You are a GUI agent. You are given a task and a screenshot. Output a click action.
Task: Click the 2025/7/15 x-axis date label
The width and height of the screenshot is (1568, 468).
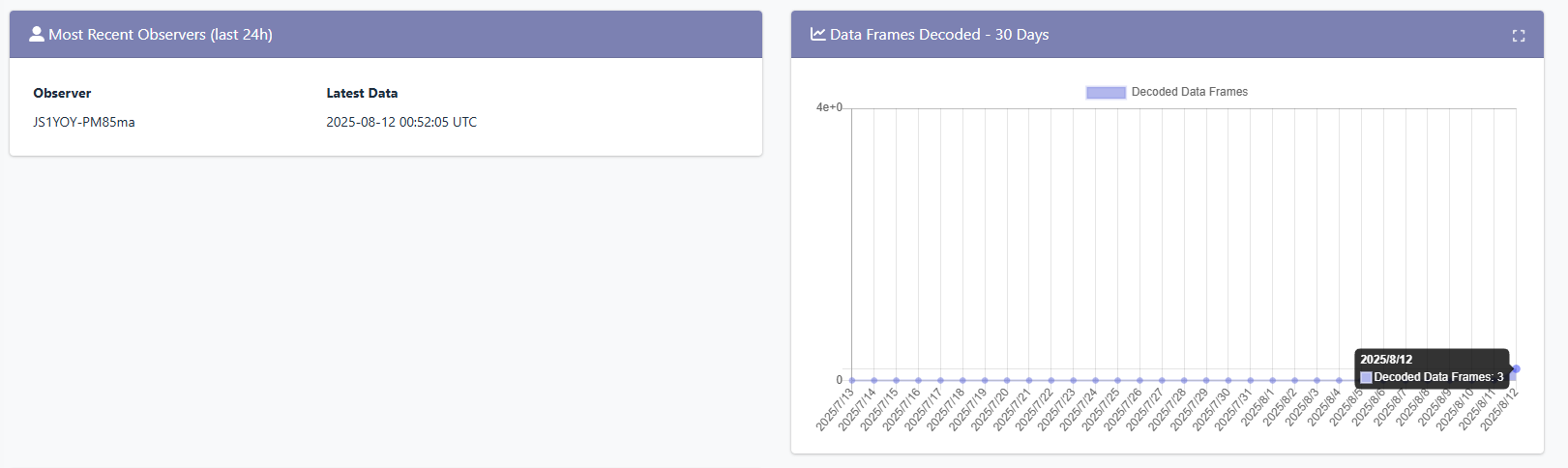tap(878, 409)
